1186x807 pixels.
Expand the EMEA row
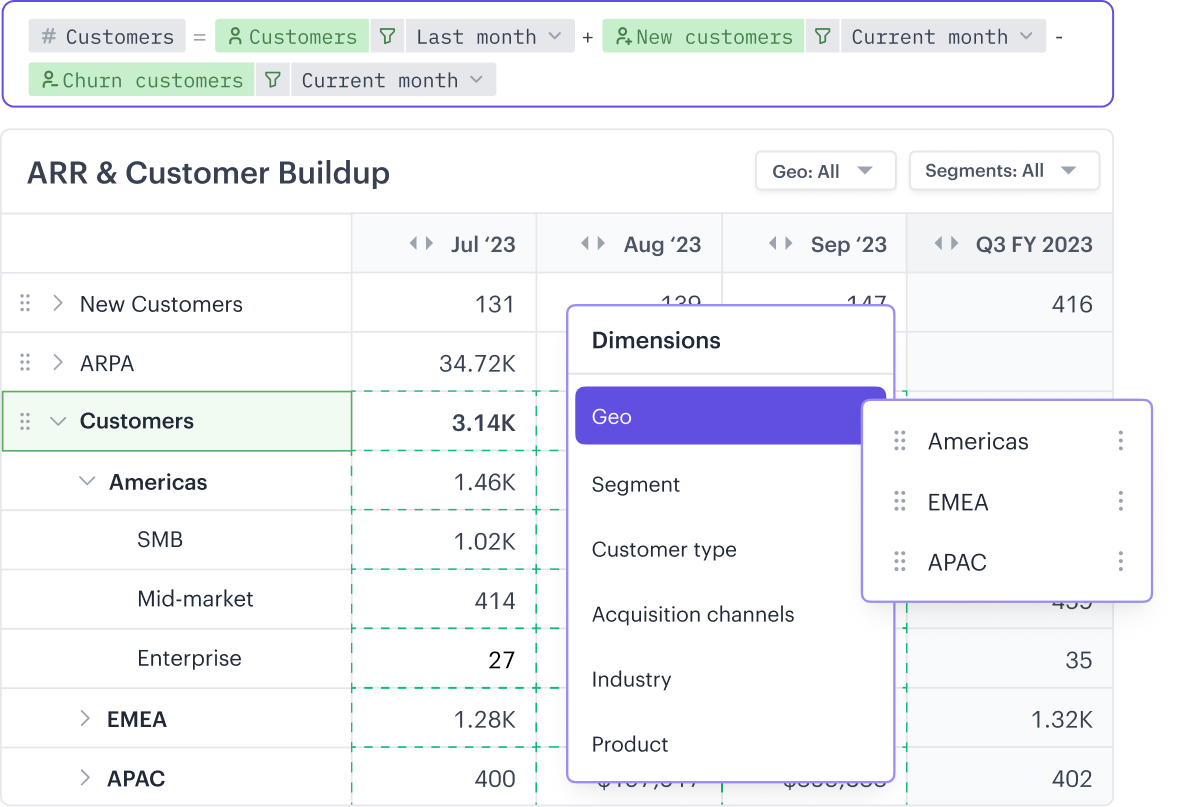pyautogui.click(x=85, y=718)
